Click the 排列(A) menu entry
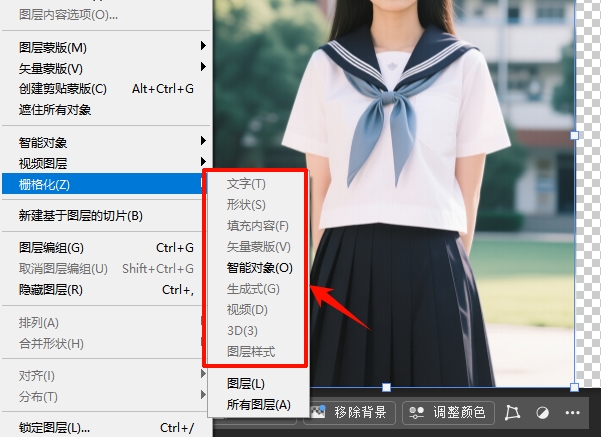Viewport: 601px width, 437px height. tap(106, 323)
